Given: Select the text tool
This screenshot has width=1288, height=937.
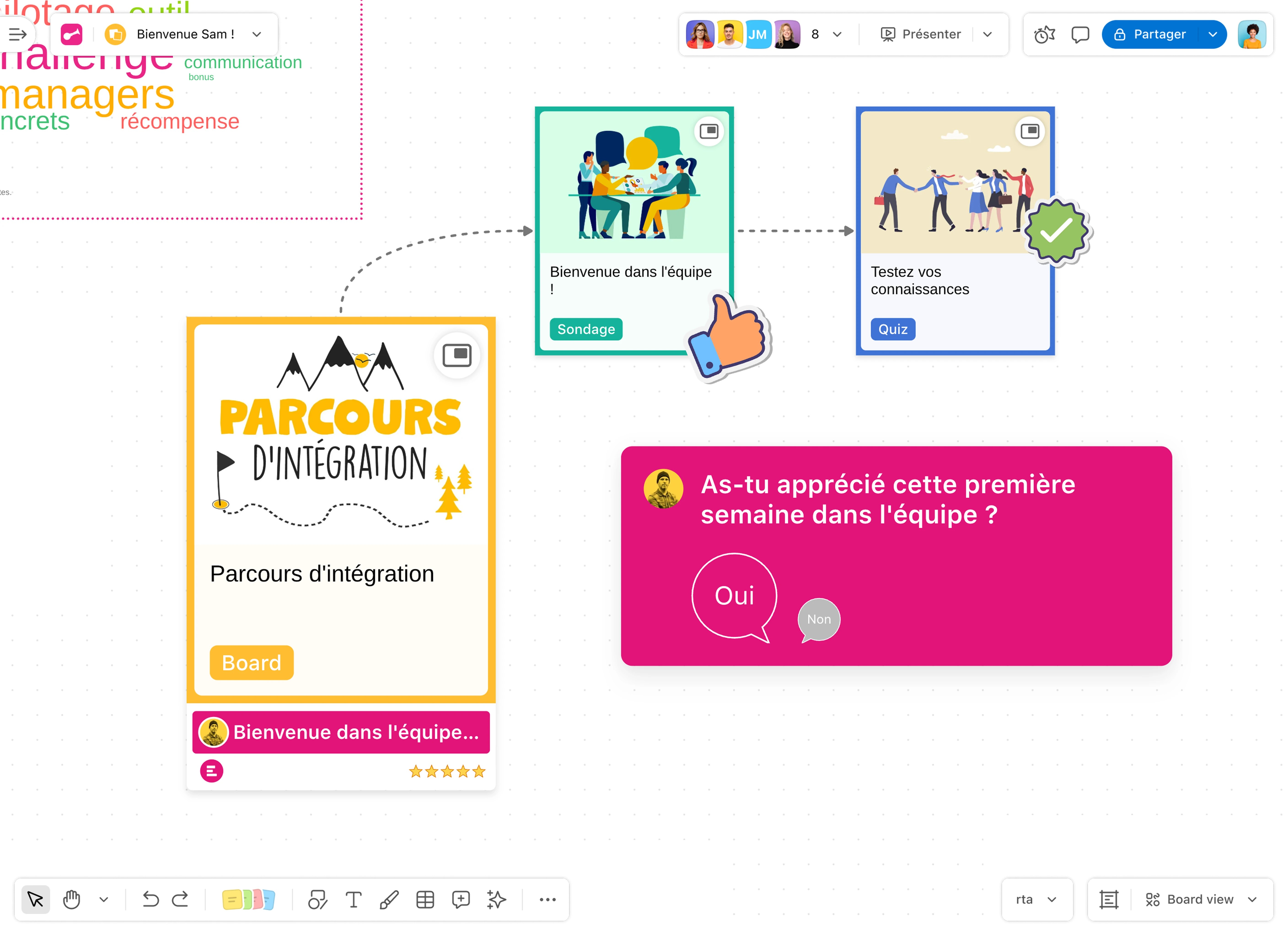Looking at the screenshot, I should (354, 899).
